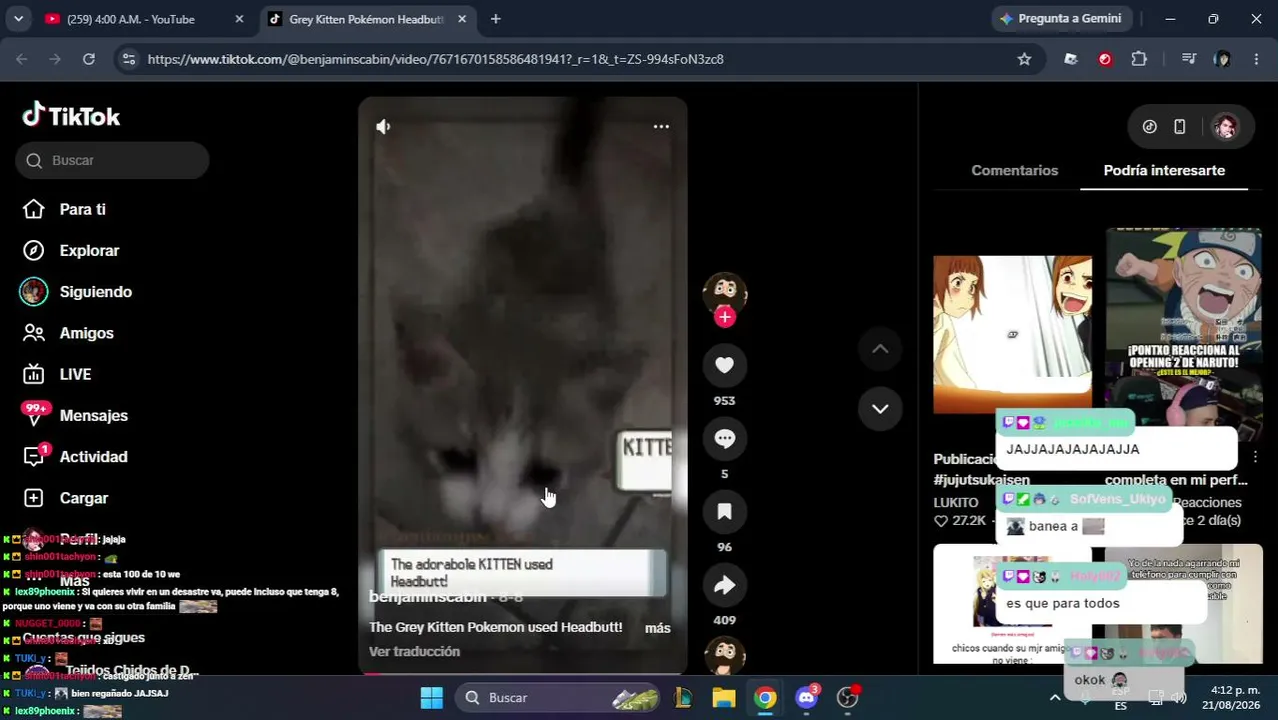The width and height of the screenshot is (1278, 720).
Task: Open the TikTok coins icon in the top pill
Action: [x=1150, y=127]
